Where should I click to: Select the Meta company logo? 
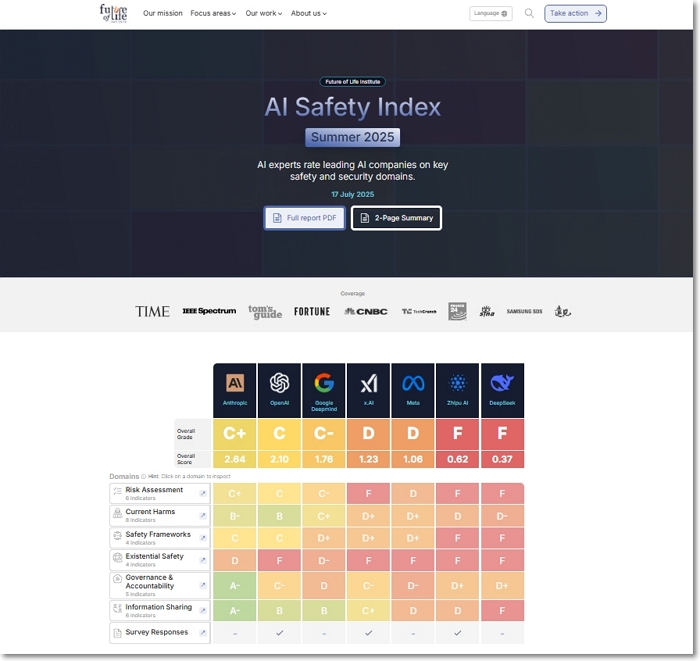(413, 383)
